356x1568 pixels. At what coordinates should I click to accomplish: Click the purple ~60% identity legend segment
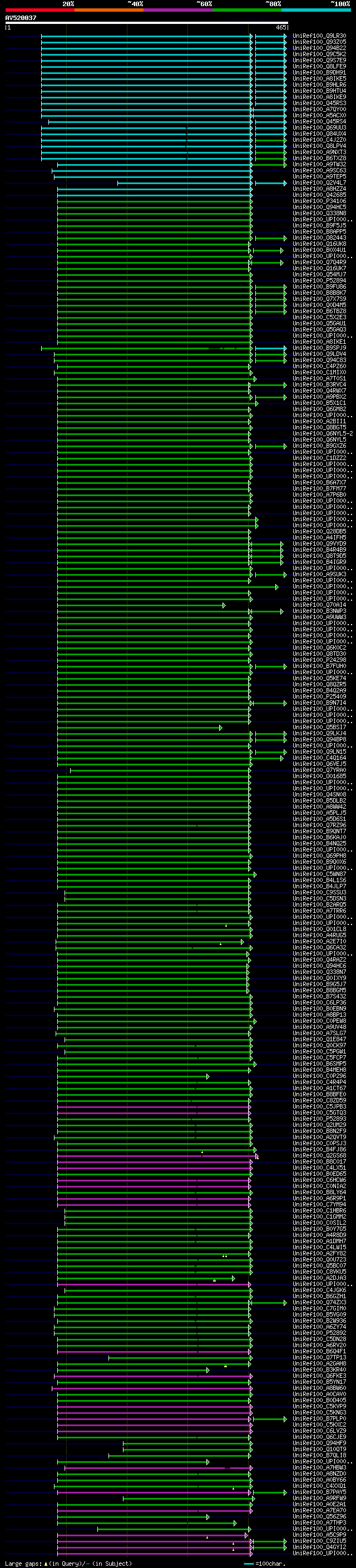(x=179, y=10)
